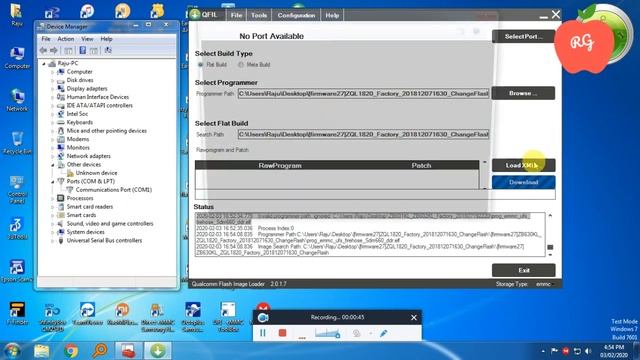
Task: Expand Disk drives node
Action: click(x=52, y=80)
